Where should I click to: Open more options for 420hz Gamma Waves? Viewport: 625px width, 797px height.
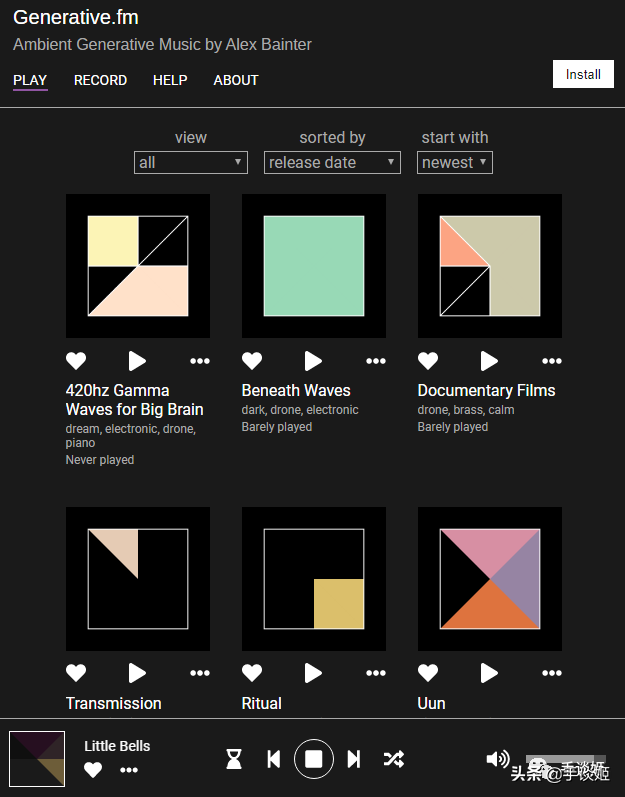(x=200, y=361)
